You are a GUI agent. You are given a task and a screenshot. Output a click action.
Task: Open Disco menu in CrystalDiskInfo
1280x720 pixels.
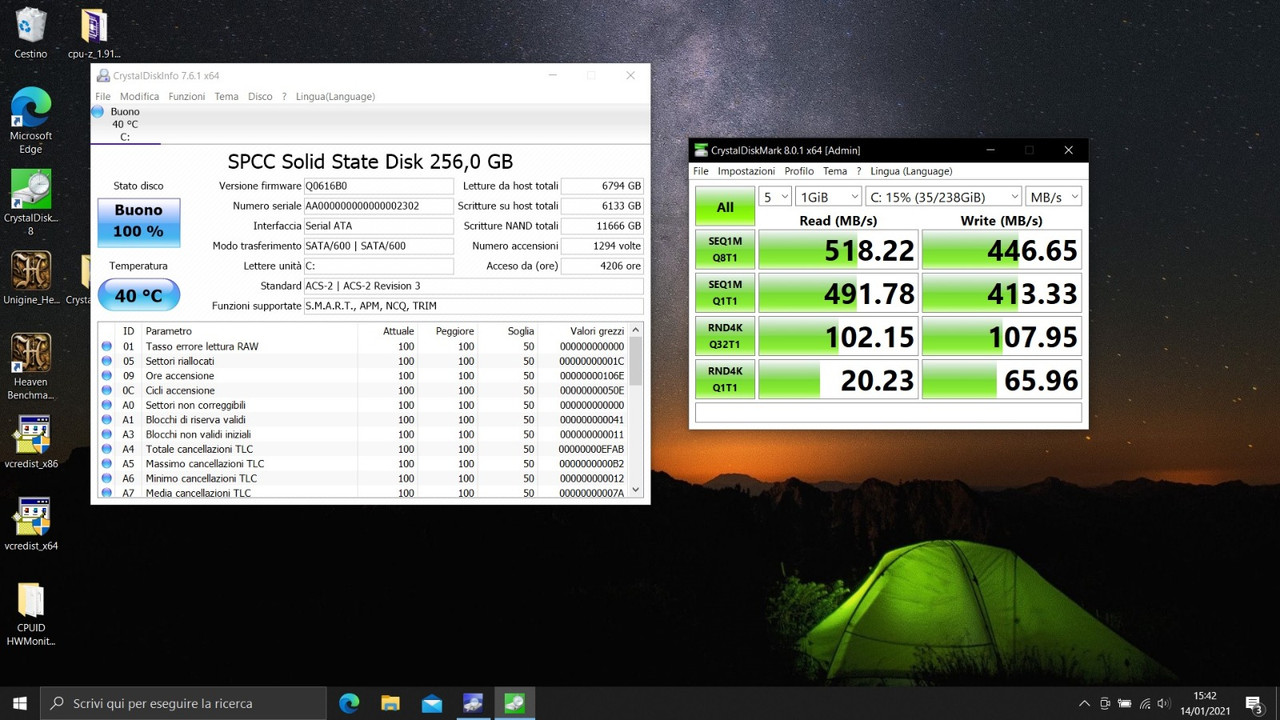point(260,97)
